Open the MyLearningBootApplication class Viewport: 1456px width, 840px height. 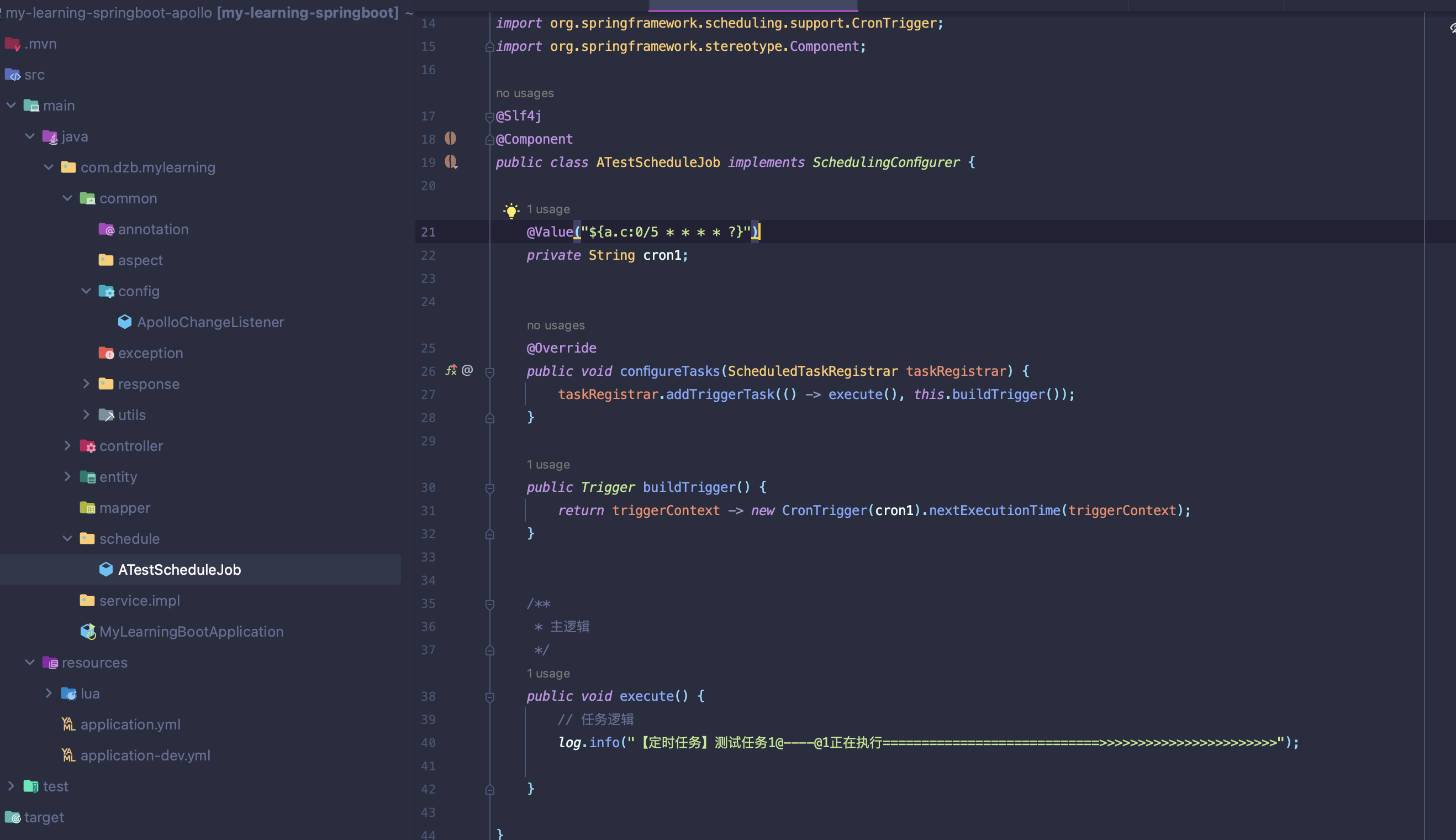click(191, 631)
